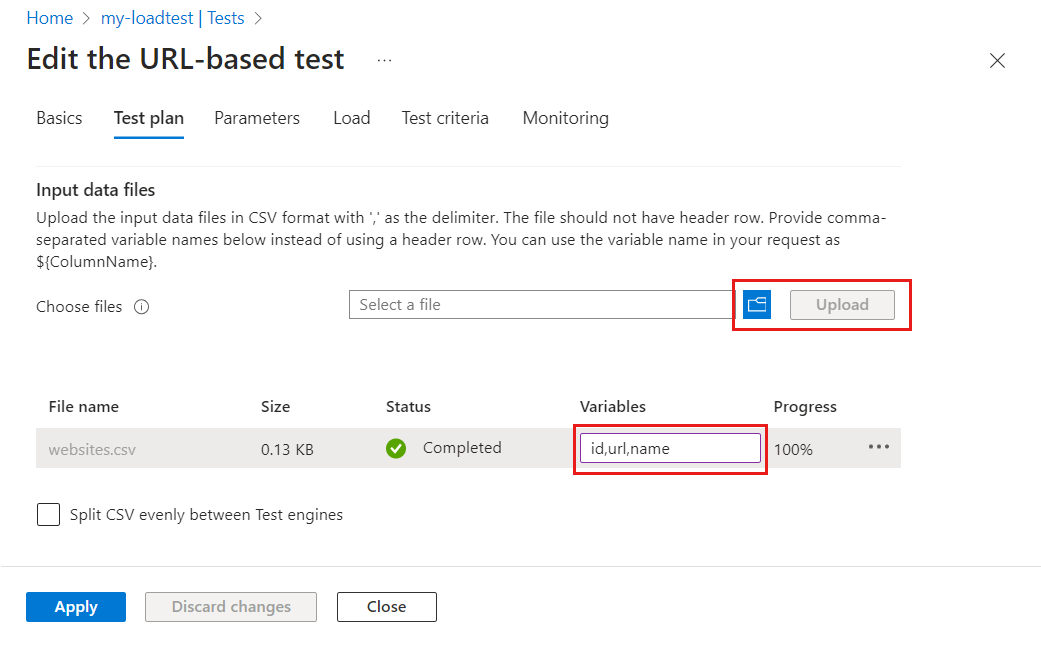Go to the Load tab

[x=352, y=118]
